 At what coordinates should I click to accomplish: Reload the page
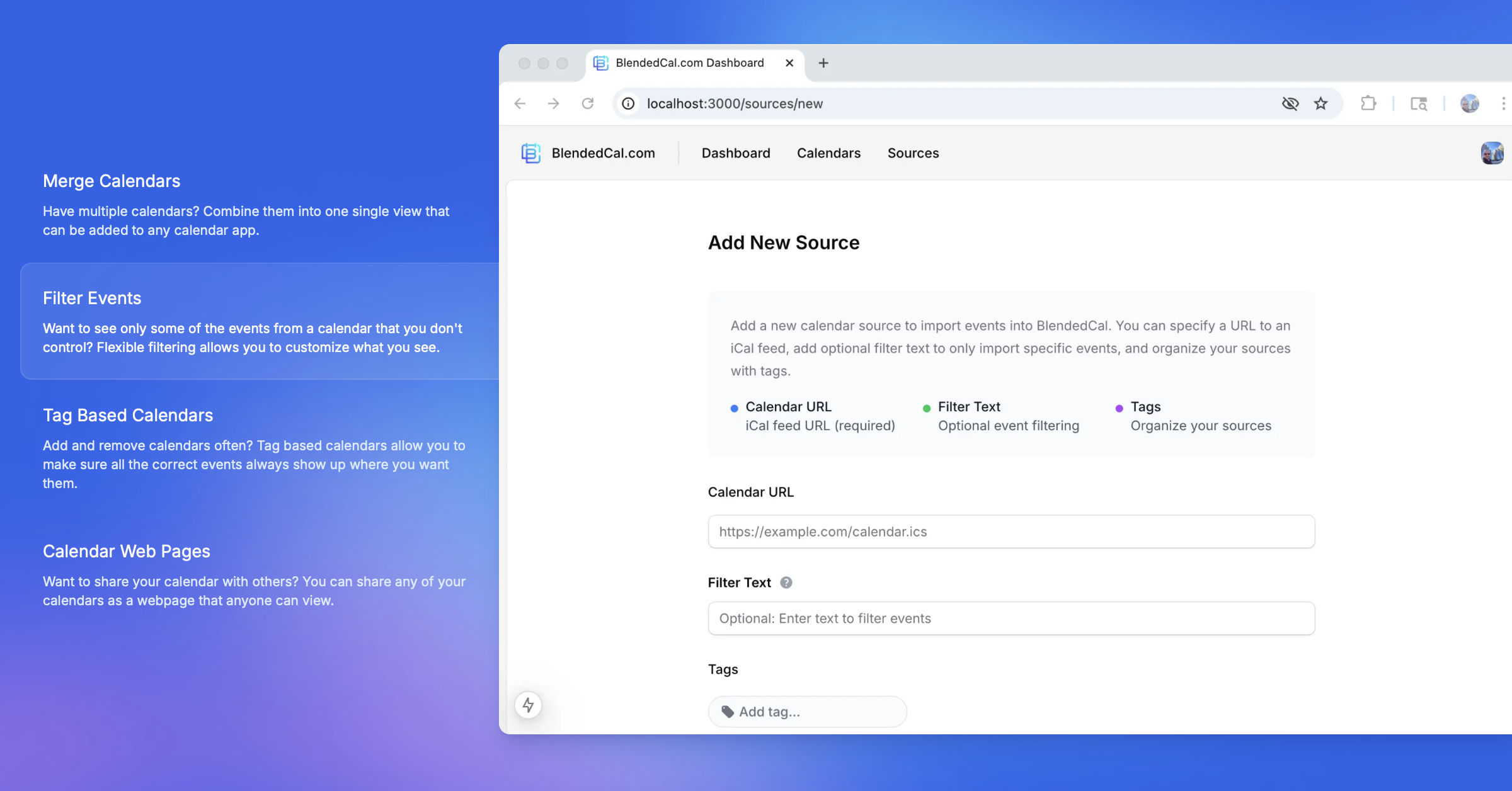[588, 103]
